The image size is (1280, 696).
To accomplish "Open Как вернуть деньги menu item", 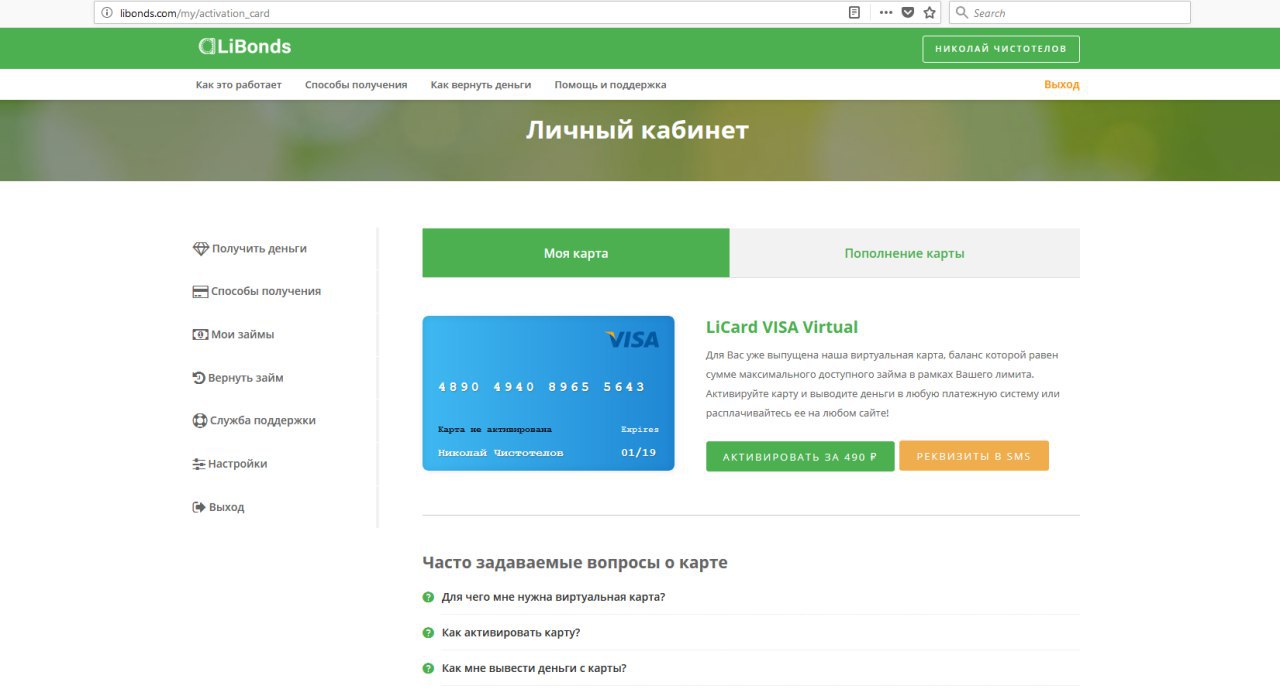I will [x=481, y=85].
